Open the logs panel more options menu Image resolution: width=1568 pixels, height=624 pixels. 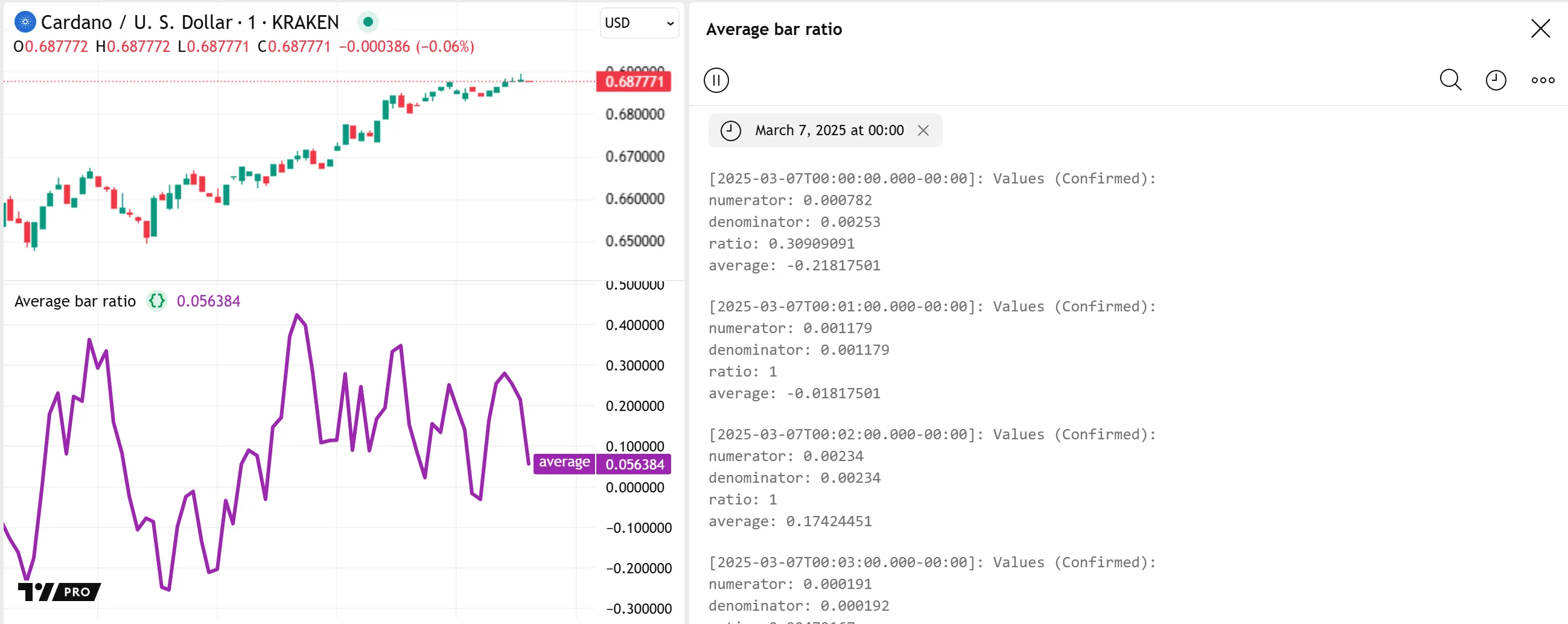click(x=1543, y=80)
